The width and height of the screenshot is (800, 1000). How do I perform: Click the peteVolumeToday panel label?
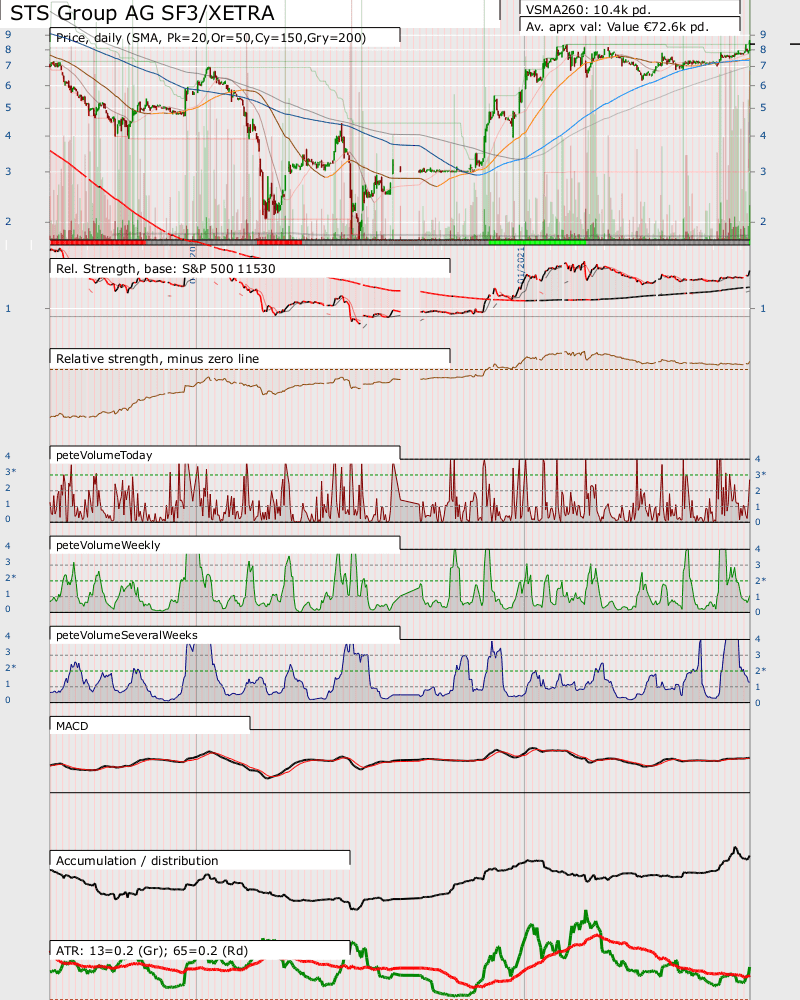click(104, 455)
